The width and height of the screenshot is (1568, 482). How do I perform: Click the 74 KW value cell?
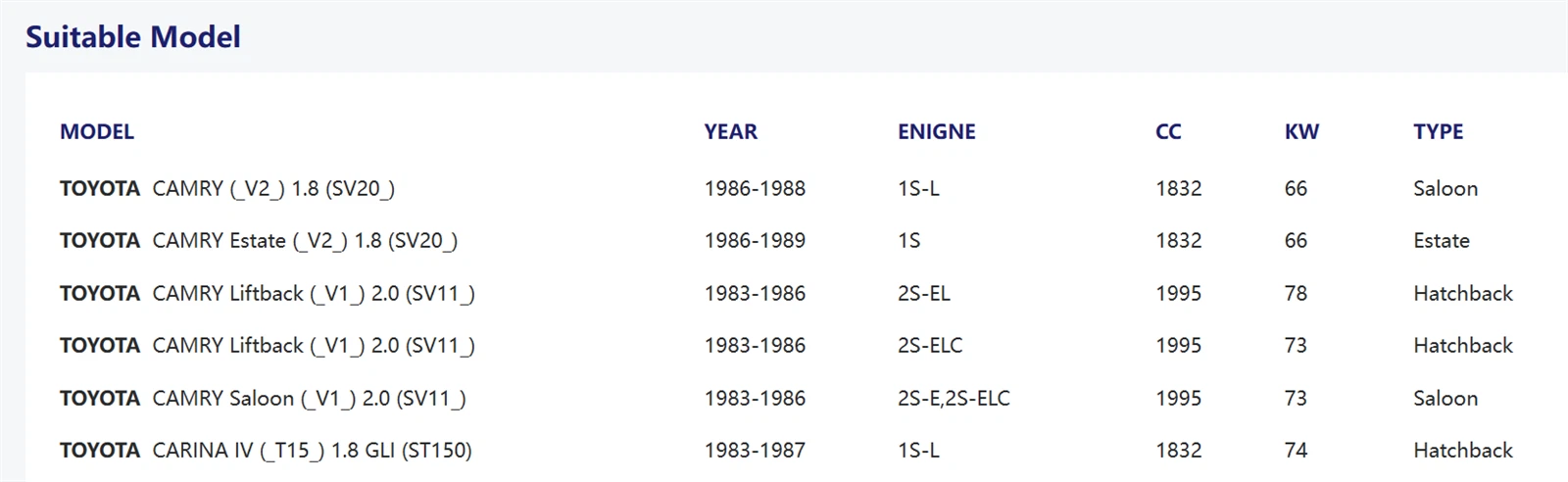tap(1296, 451)
